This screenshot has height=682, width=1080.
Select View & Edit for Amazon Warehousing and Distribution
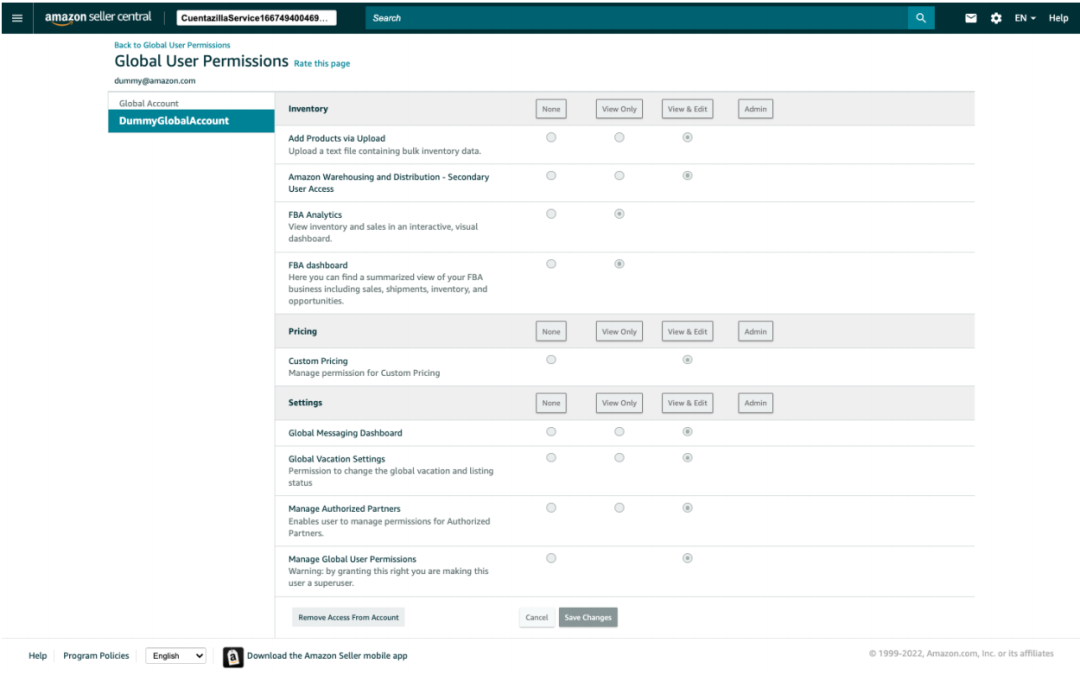(x=687, y=176)
